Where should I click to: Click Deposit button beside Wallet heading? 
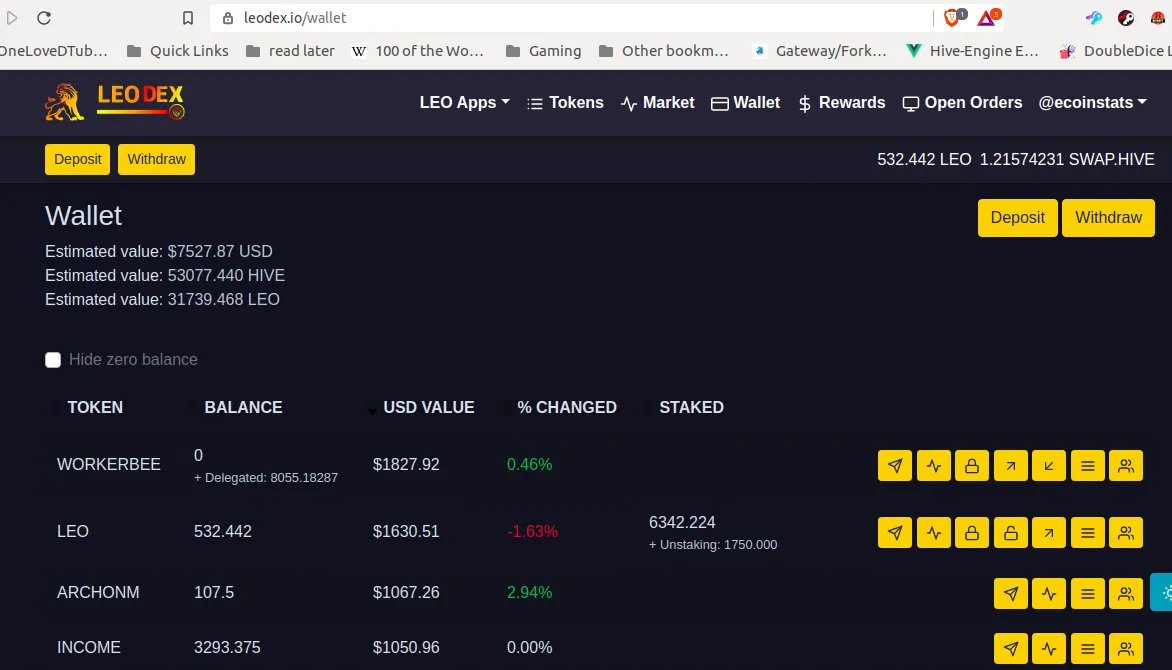click(1017, 218)
